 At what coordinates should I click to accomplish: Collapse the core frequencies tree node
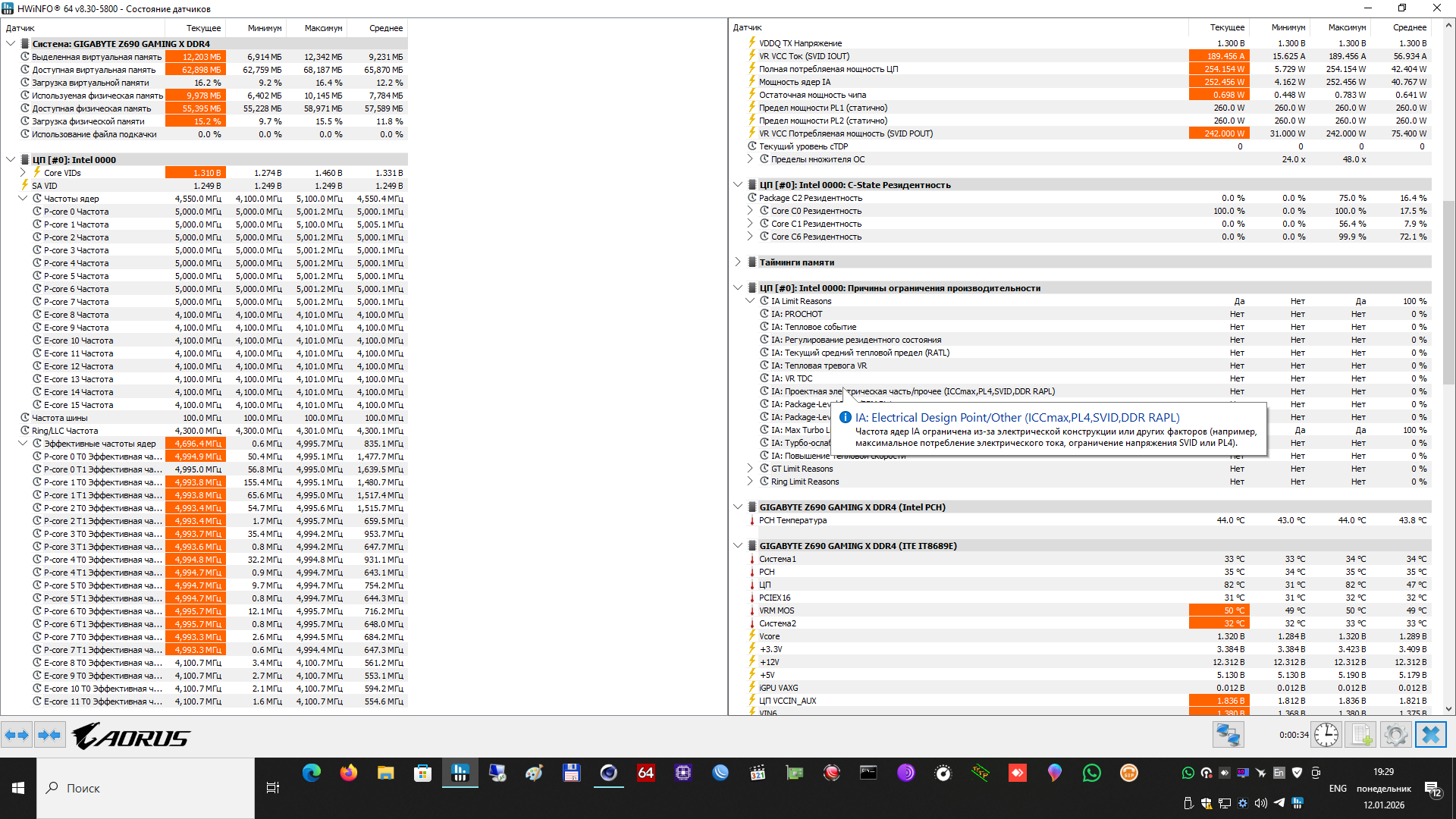pos(24,199)
